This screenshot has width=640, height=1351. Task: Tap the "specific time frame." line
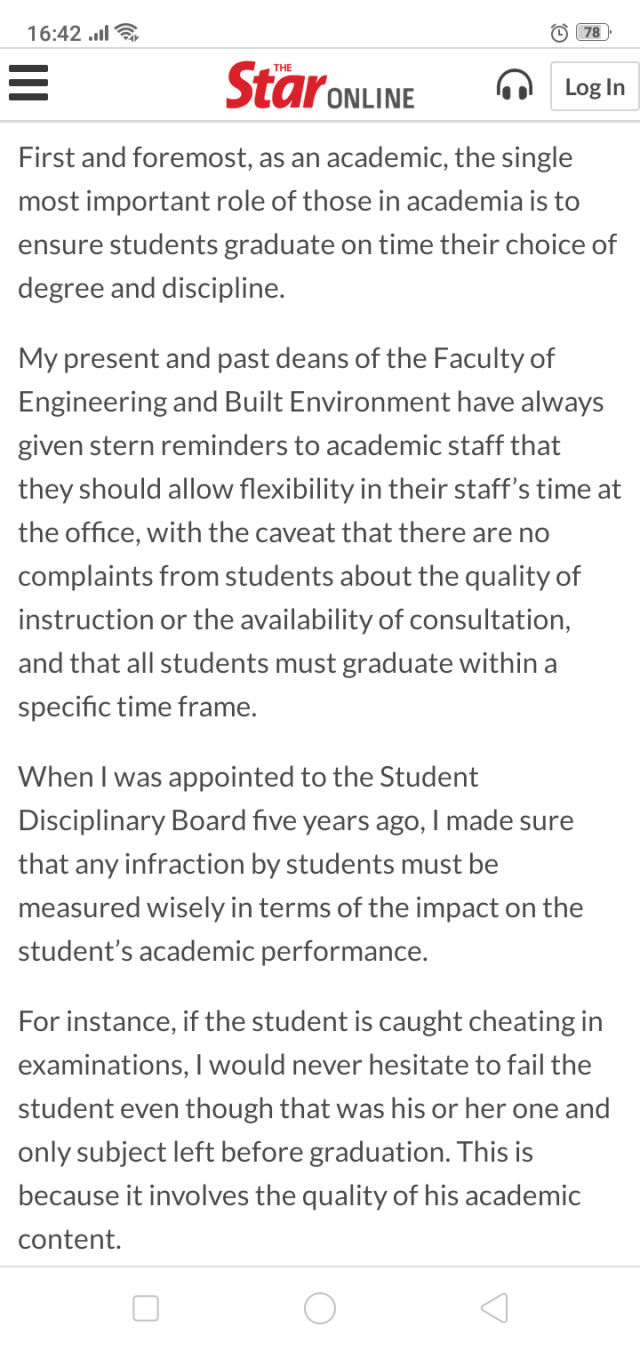click(137, 707)
